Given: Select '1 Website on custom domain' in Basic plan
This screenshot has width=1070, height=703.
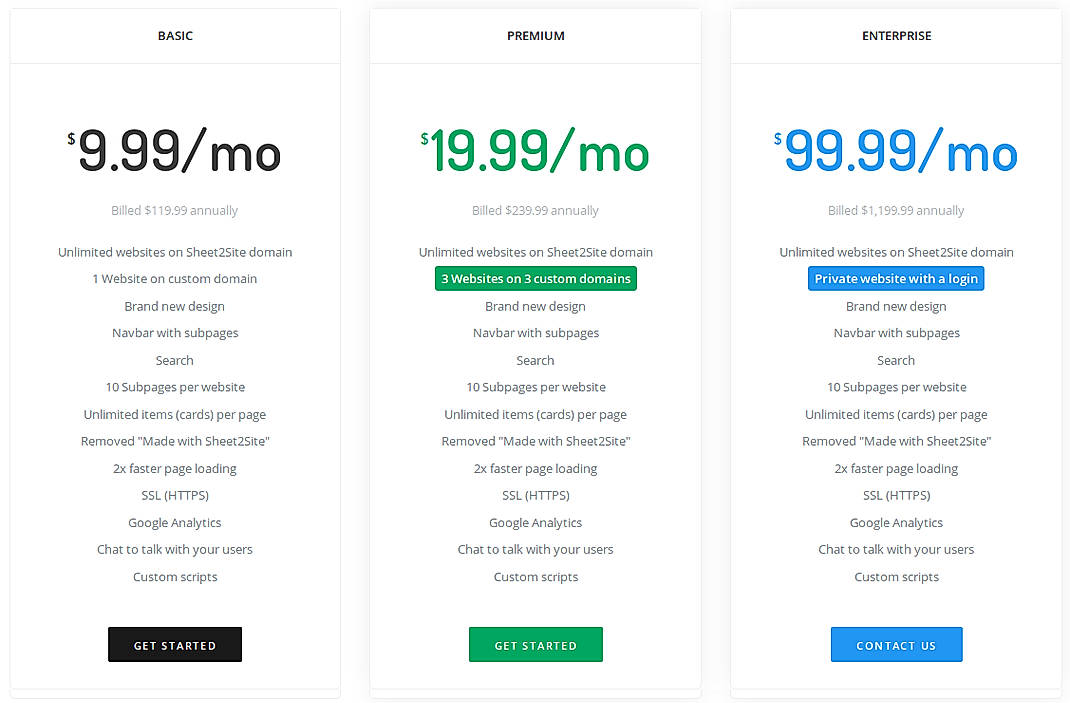Looking at the screenshot, I should [175, 278].
